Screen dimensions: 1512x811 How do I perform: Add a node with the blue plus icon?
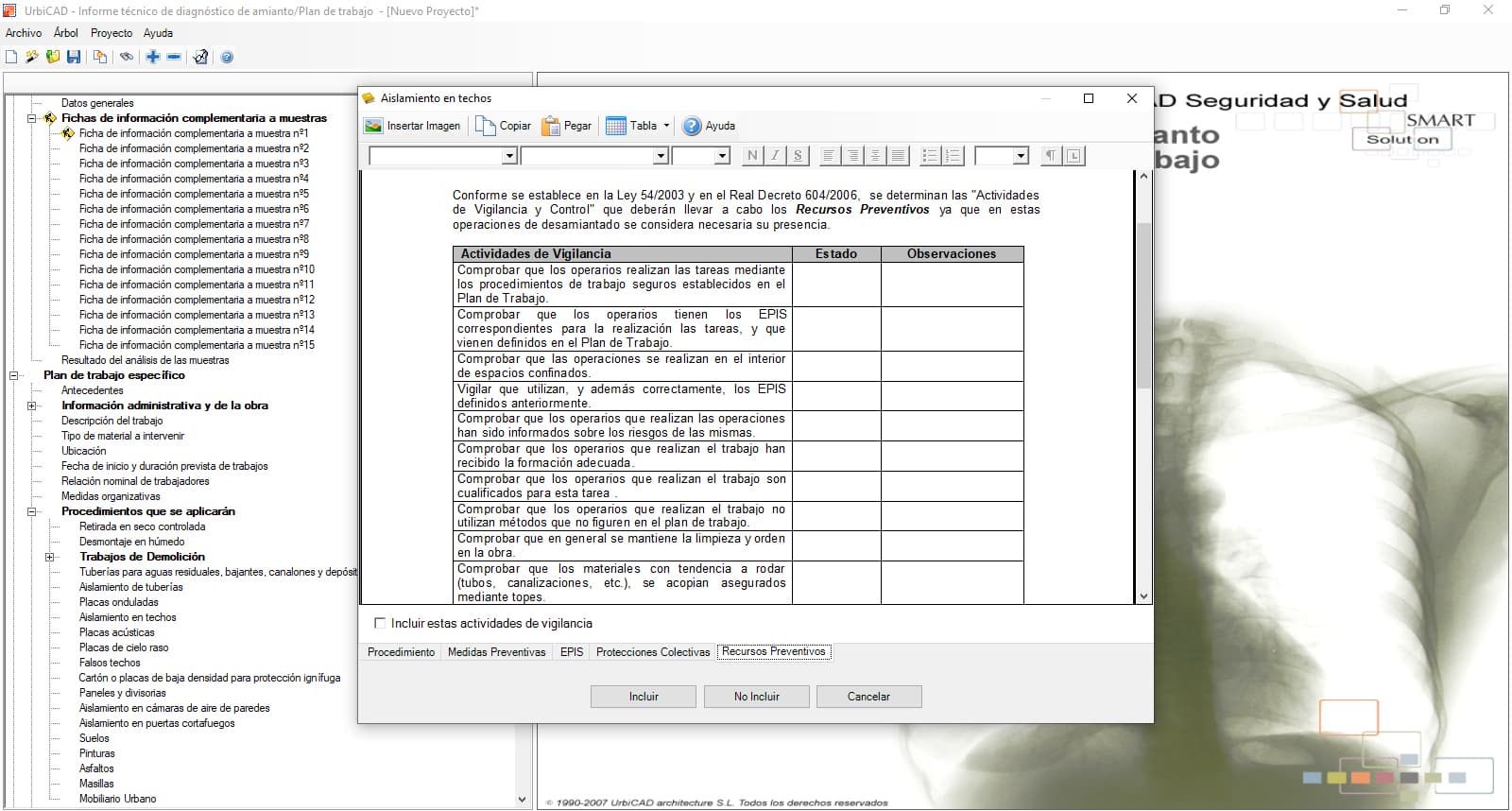pyautogui.click(x=153, y=57)
